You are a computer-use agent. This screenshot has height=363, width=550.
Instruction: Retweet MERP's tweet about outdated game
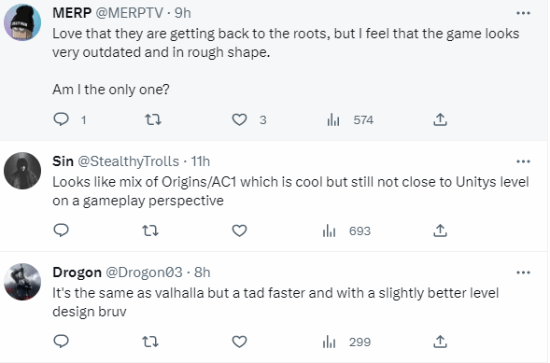pyautogui.click(x=153, y=120)
